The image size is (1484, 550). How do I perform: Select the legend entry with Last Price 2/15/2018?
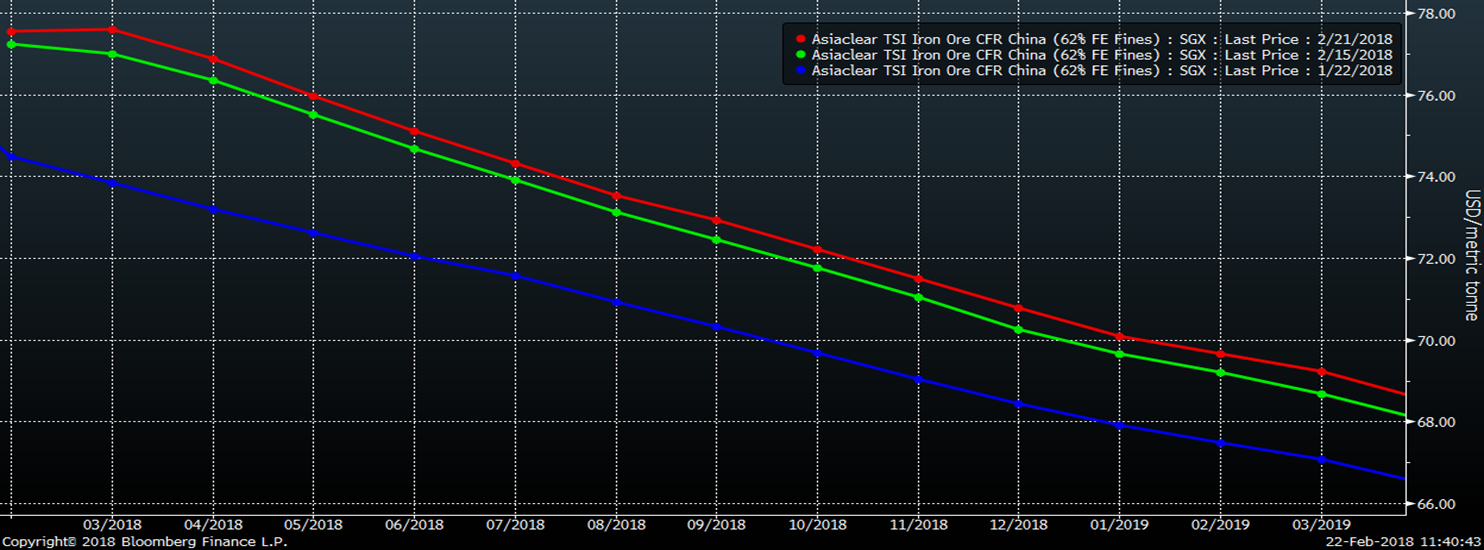click(x=1101, y=55)
